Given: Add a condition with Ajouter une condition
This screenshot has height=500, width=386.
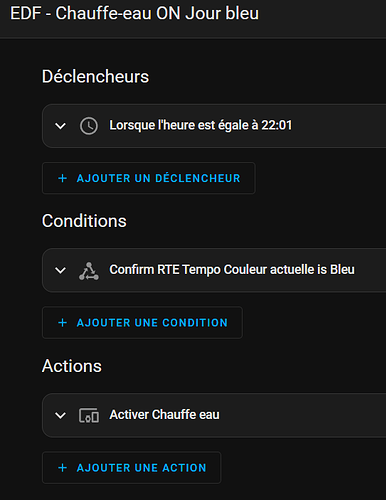Looking at the screenshot, I should point(142,323).
